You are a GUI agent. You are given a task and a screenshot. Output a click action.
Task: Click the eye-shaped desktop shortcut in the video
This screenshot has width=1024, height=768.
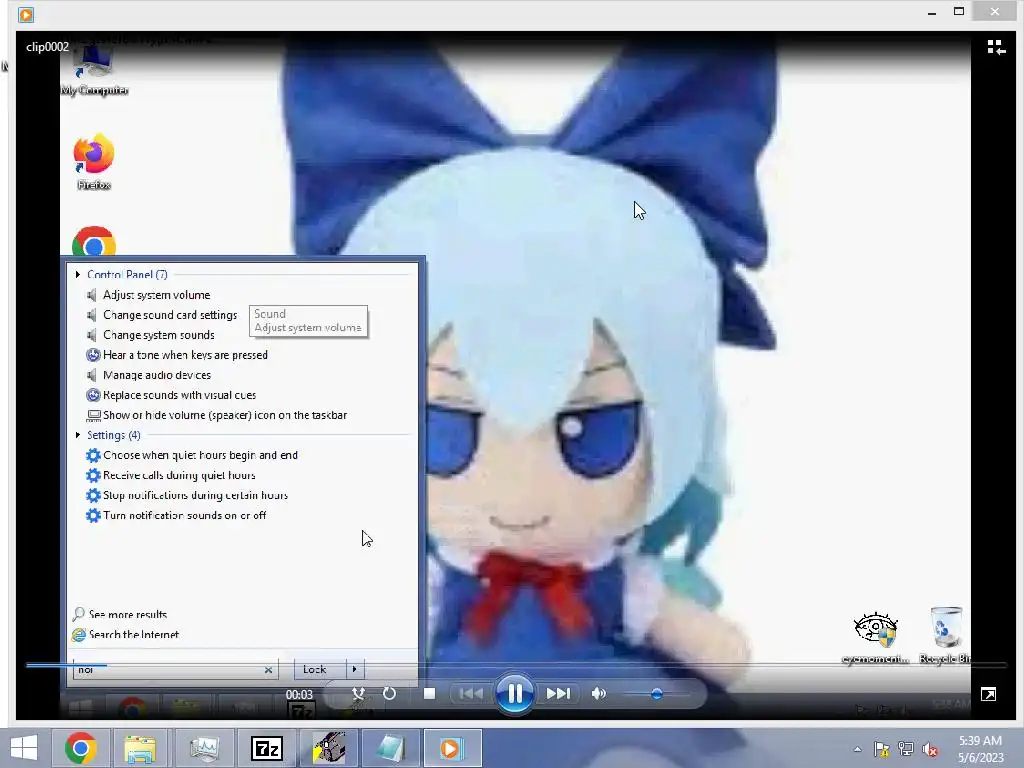click(x=876, y=638)
